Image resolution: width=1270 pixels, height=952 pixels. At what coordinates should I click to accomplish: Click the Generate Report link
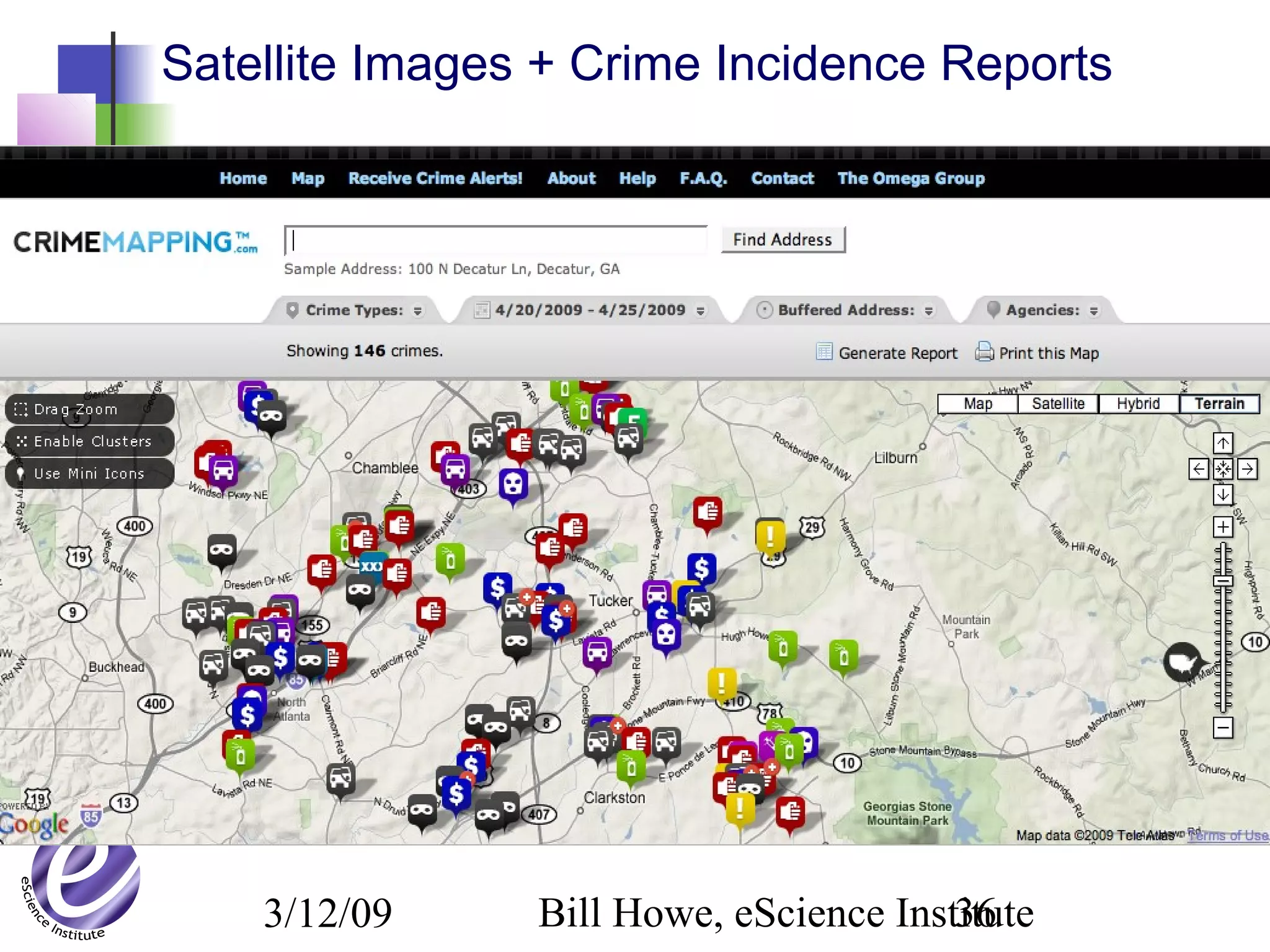tap(898, 353)
